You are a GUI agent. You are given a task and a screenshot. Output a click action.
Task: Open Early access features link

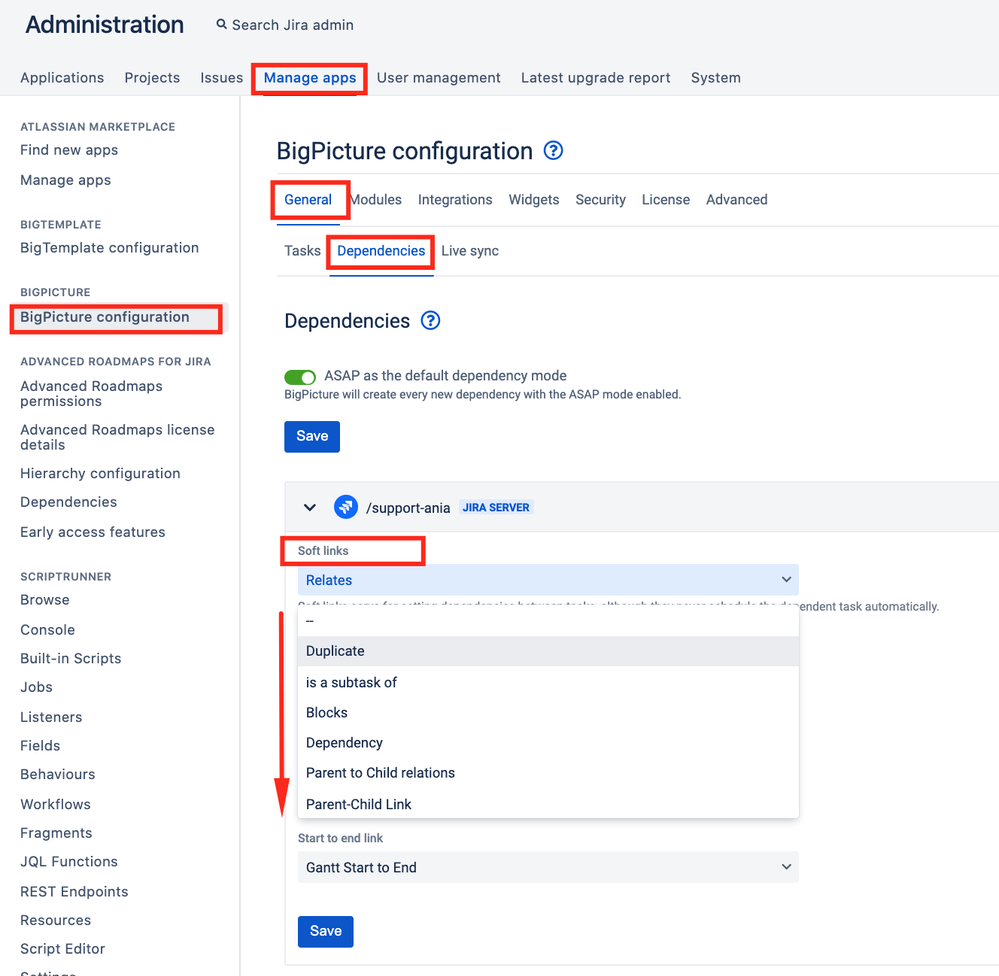click(x=92, y=532)
